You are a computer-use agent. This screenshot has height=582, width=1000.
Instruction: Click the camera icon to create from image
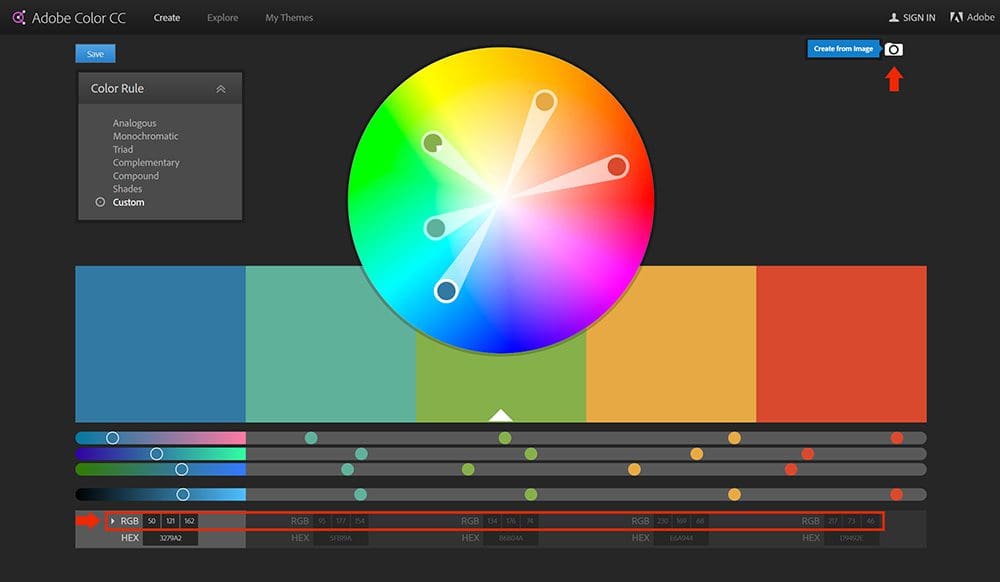click(x=893, y=49)
